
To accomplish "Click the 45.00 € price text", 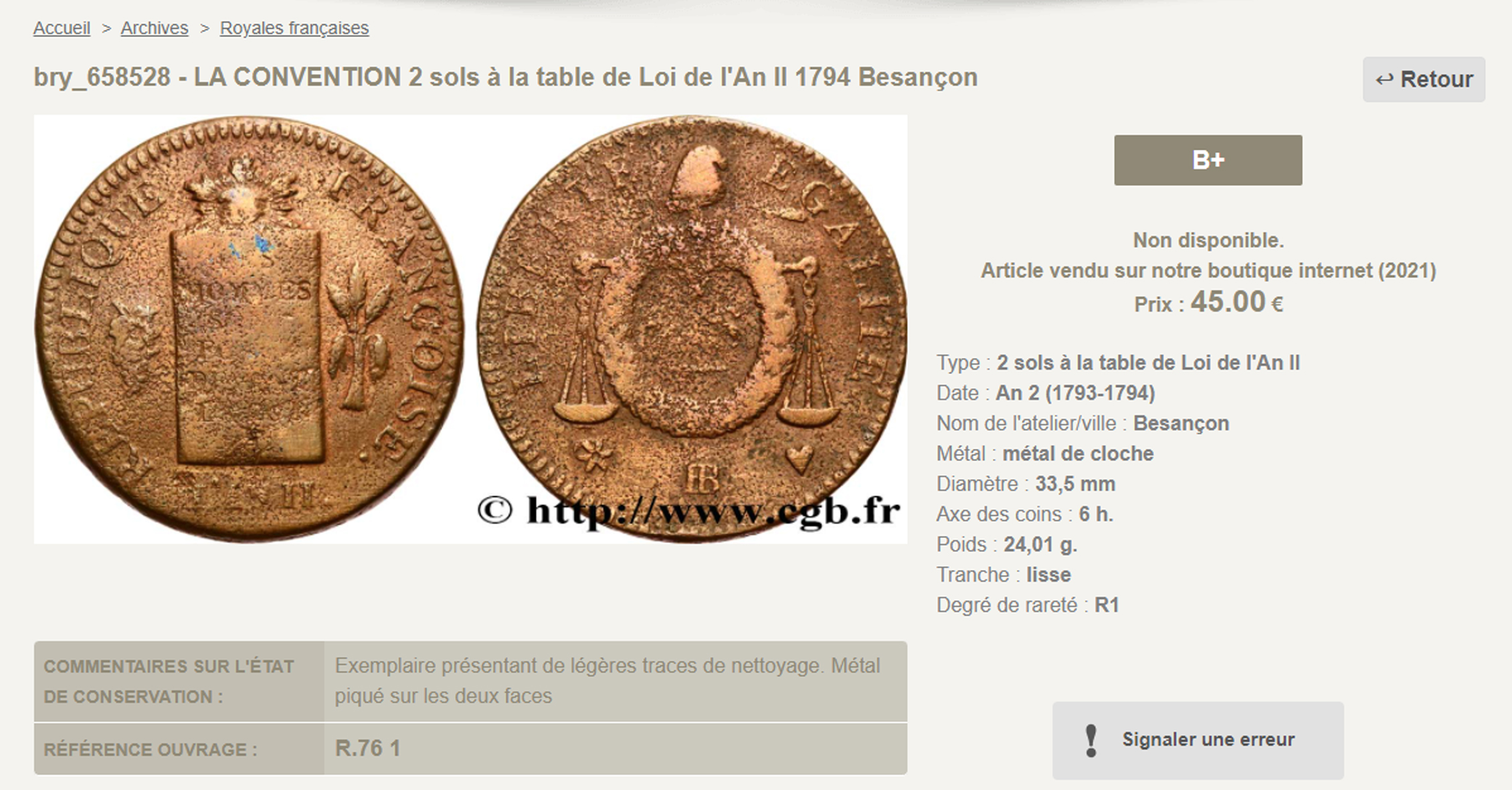I will 1236,302.
